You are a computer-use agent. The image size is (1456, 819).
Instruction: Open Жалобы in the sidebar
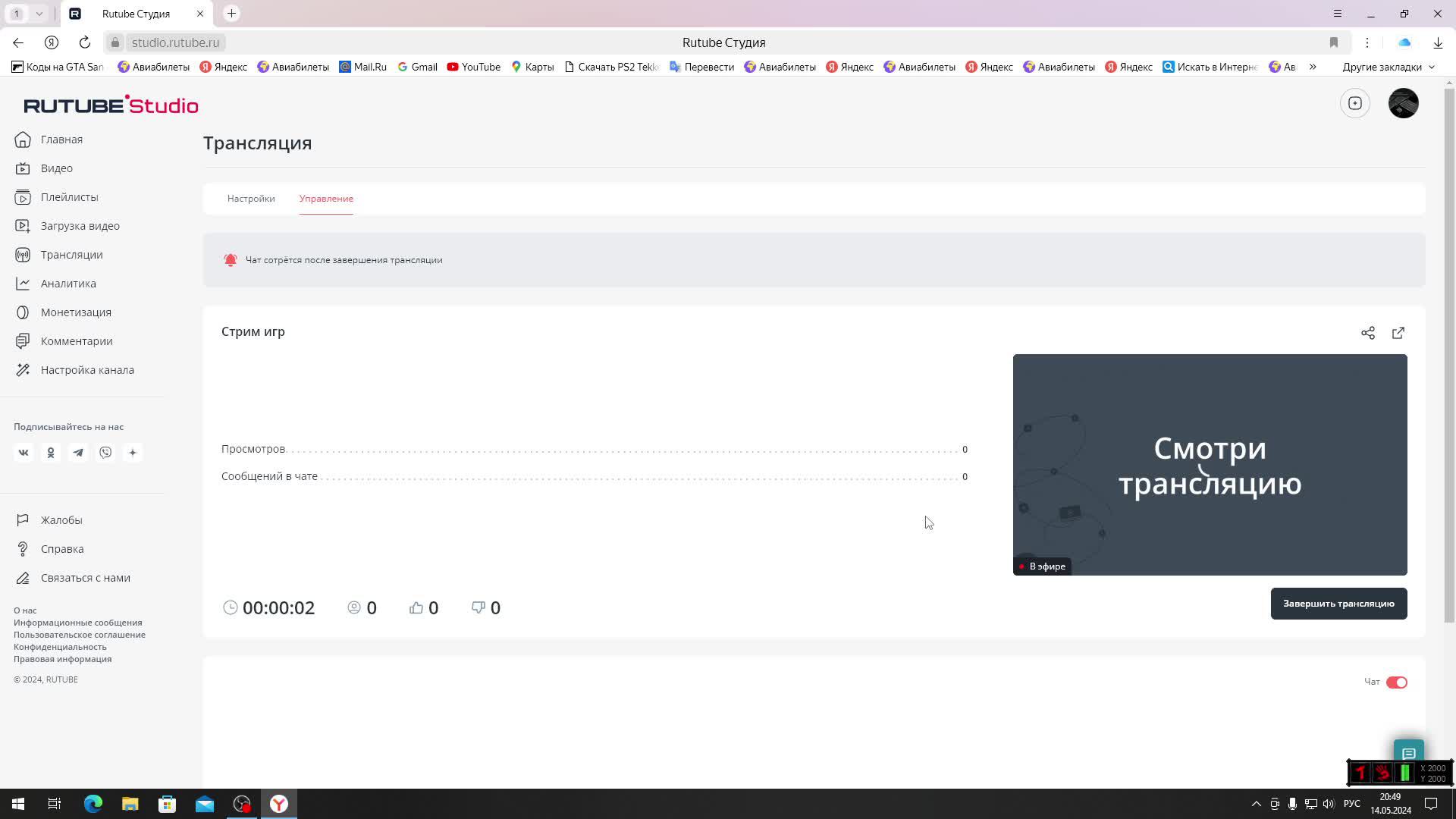click(x=49, y=520)
